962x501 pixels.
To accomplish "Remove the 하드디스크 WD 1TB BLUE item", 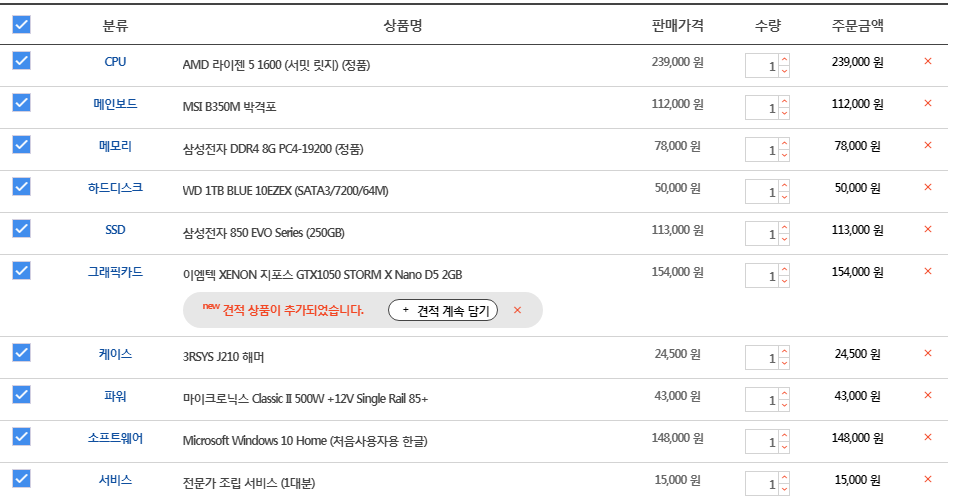I will (x=928, y=187).
